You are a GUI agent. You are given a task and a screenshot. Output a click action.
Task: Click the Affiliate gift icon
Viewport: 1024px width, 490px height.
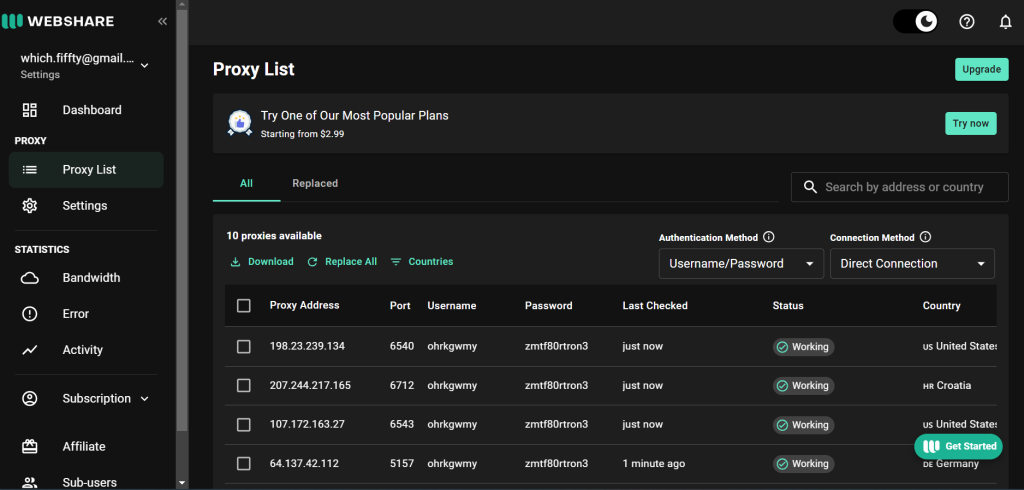coord(30,446)
